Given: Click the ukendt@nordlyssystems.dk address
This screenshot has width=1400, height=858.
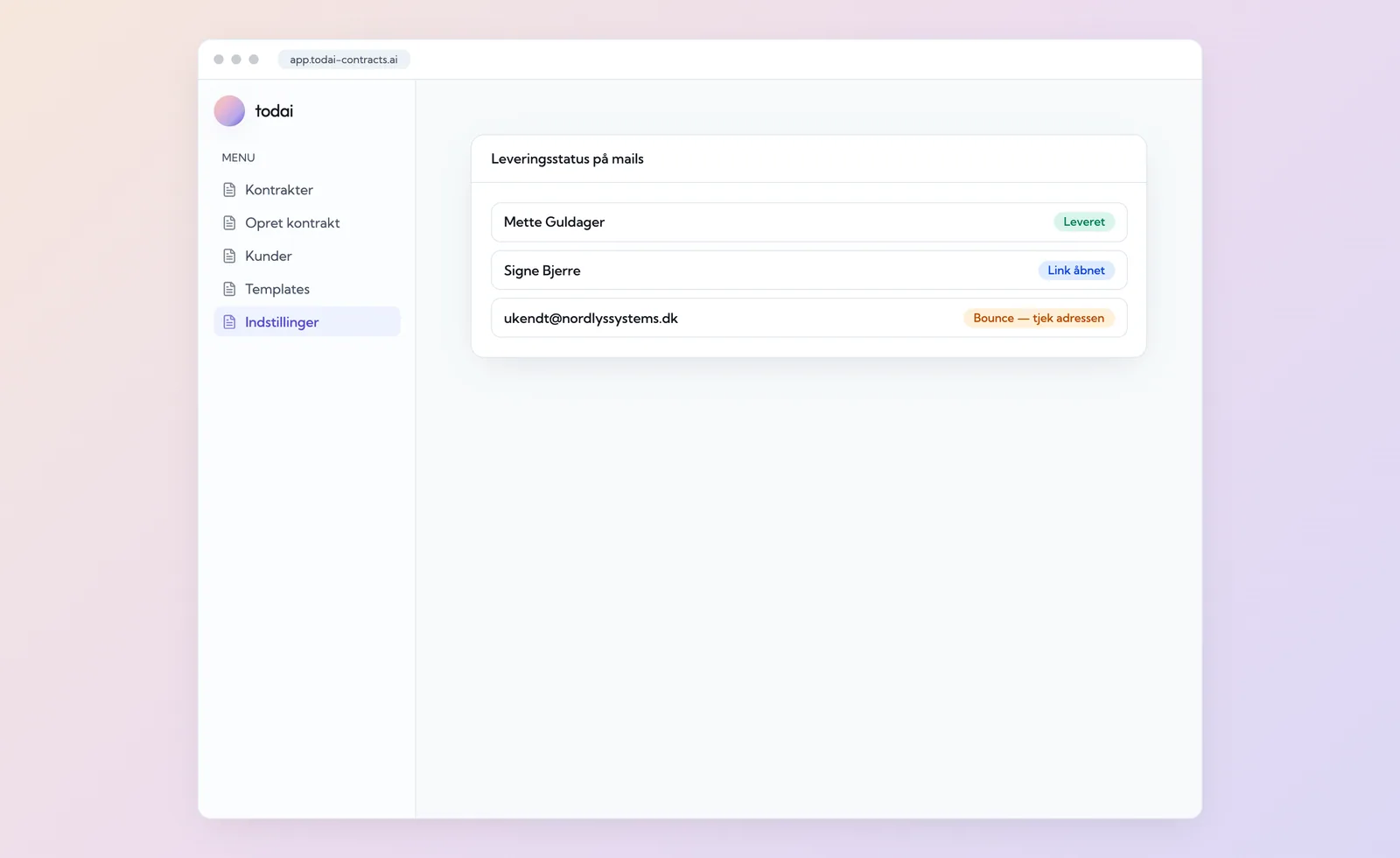Looking at the screenshot, I should (x=591, y=319).
